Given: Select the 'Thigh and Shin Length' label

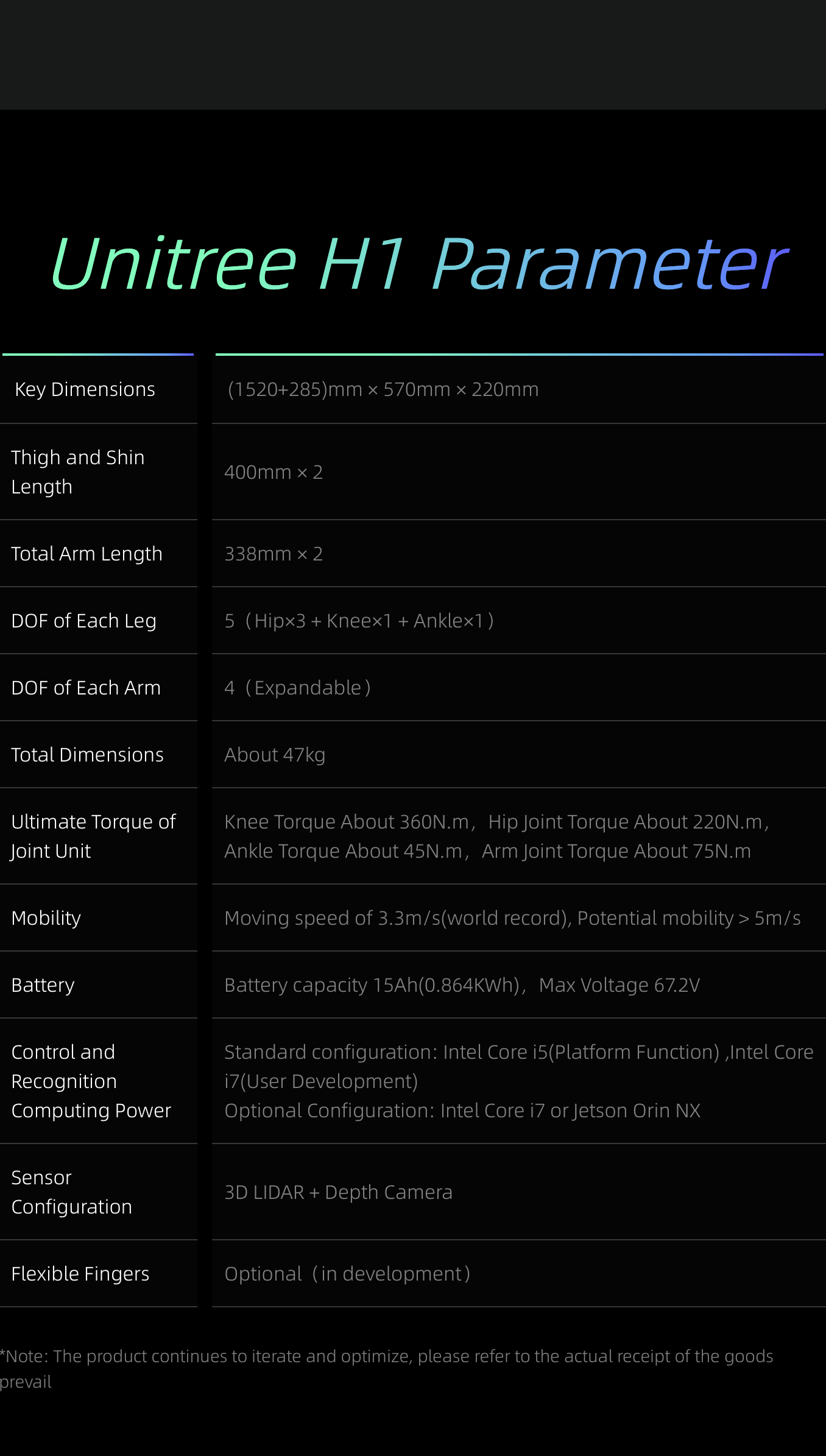Looking at the screenshot, I should [x=78, y=472].
